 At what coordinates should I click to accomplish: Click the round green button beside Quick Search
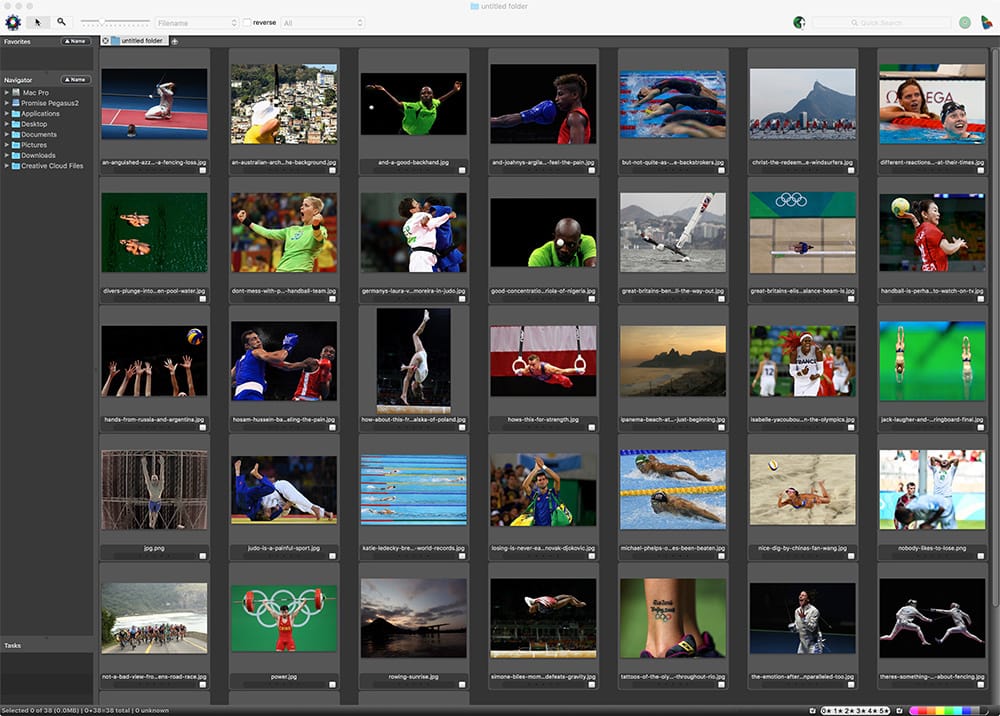[964, 22]
